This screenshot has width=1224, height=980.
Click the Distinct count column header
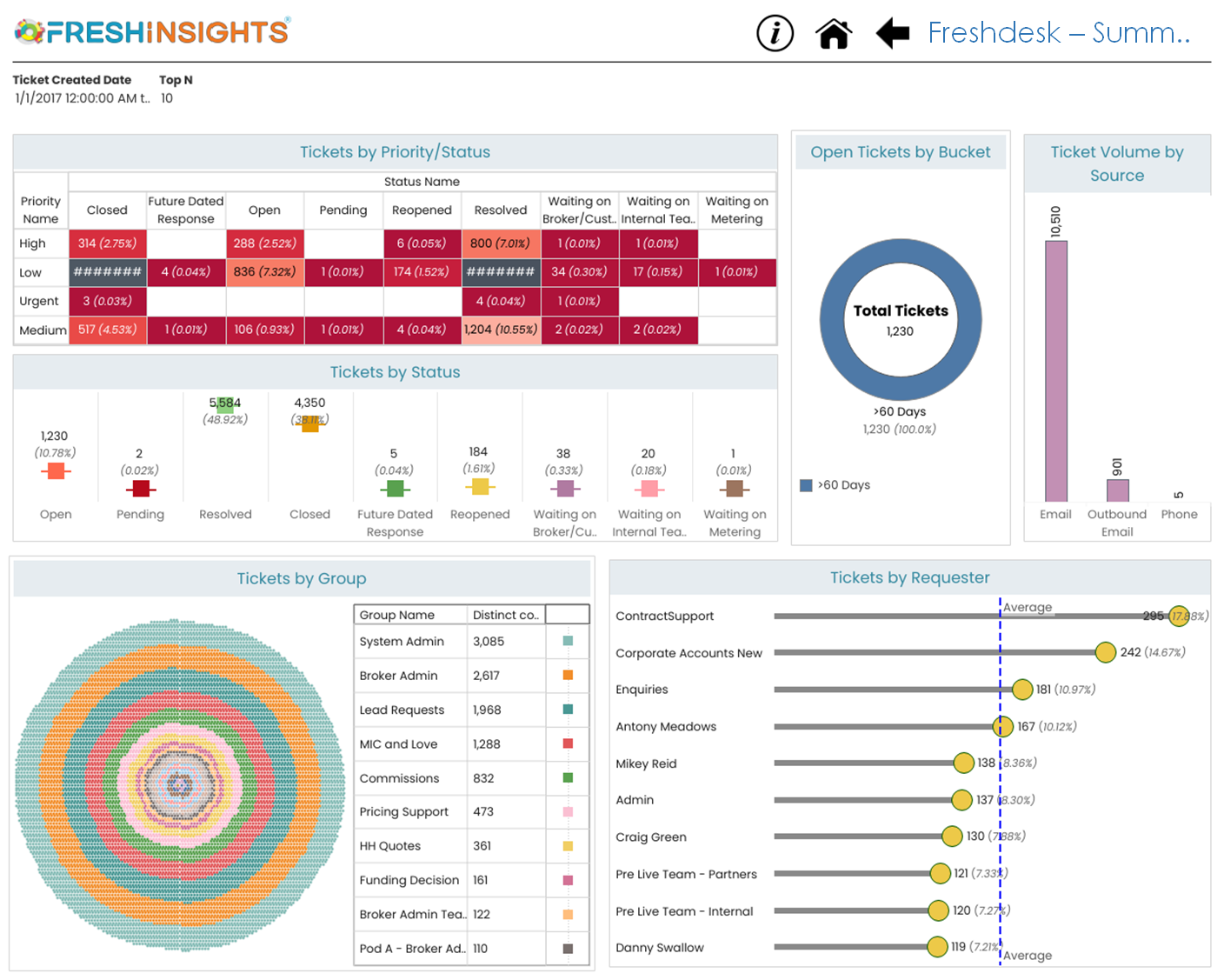click(505, 615)
